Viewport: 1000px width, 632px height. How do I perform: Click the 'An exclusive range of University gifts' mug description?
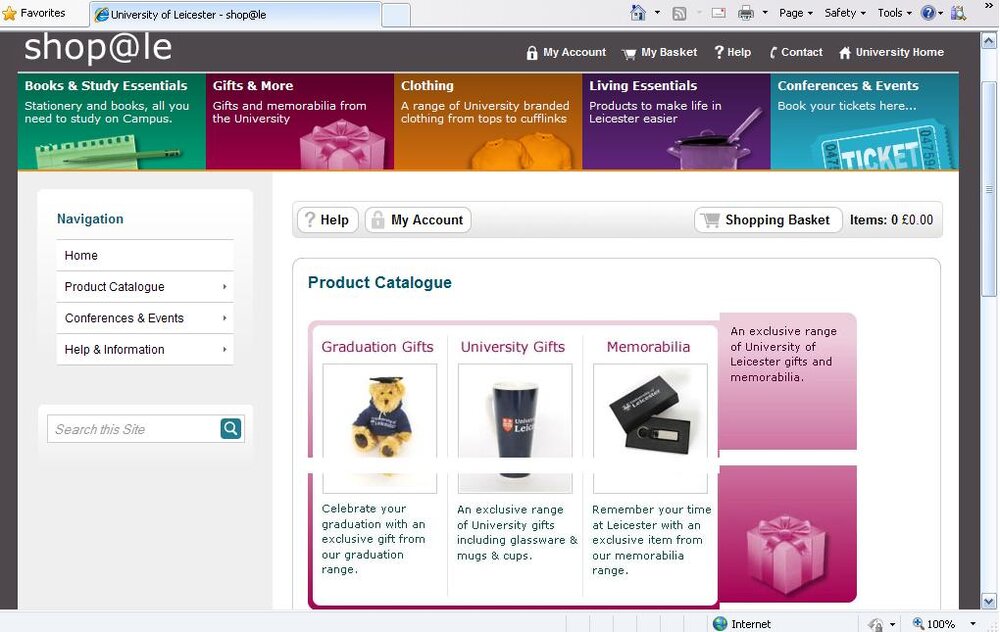pos(517,533)
